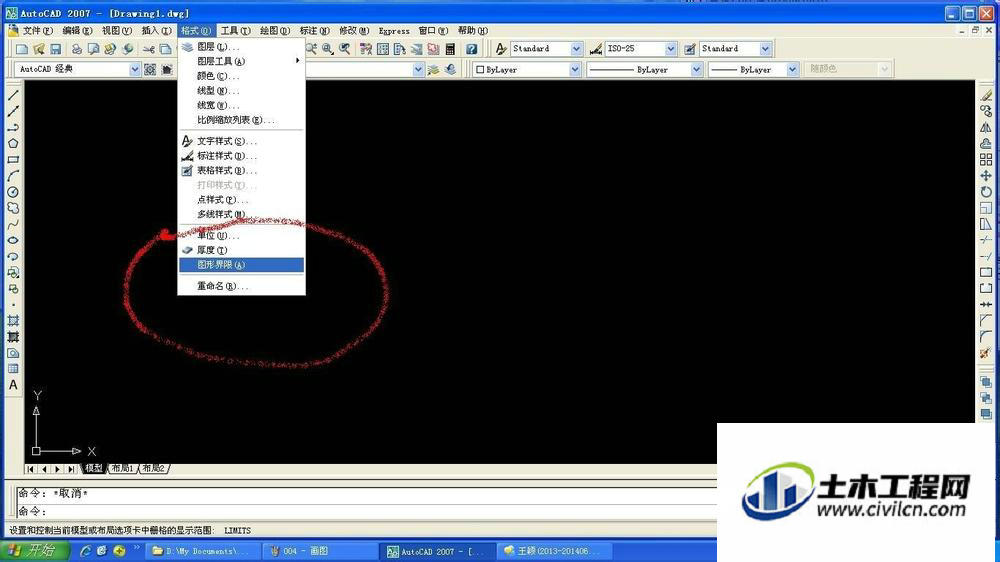Open the My Documents taskbar button

point(203,551)
